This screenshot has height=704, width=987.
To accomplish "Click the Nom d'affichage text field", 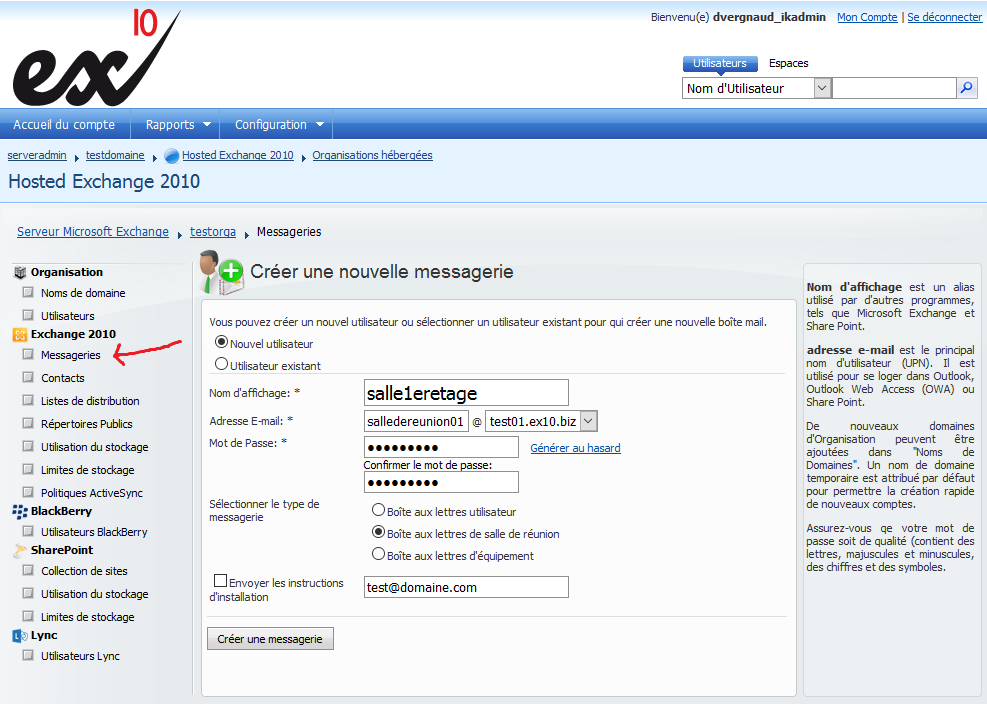I will (466, 392).
